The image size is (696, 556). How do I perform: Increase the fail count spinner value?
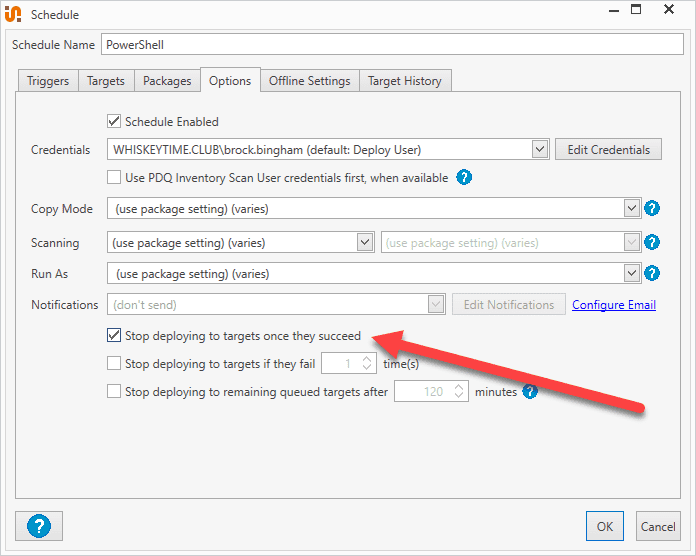tap(367, 359)
